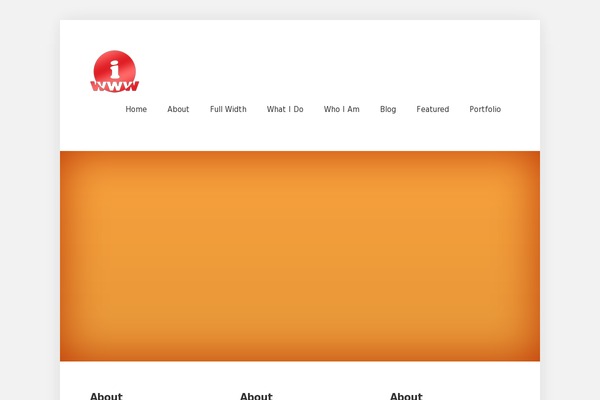Click the orange banner slider image
The height and width of the screenshot is (400, 600).
click(300, 256)
